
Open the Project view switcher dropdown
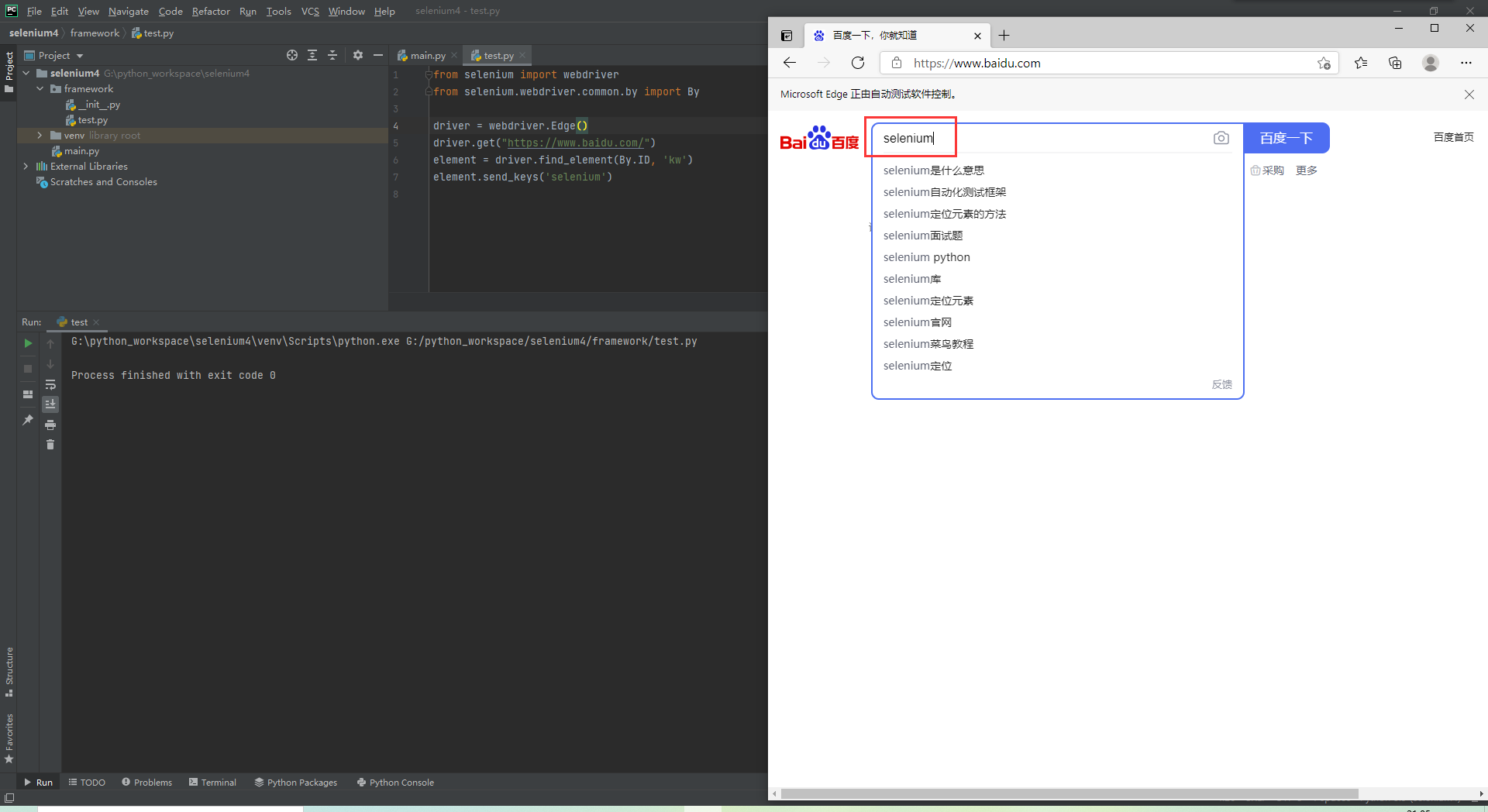79,55
